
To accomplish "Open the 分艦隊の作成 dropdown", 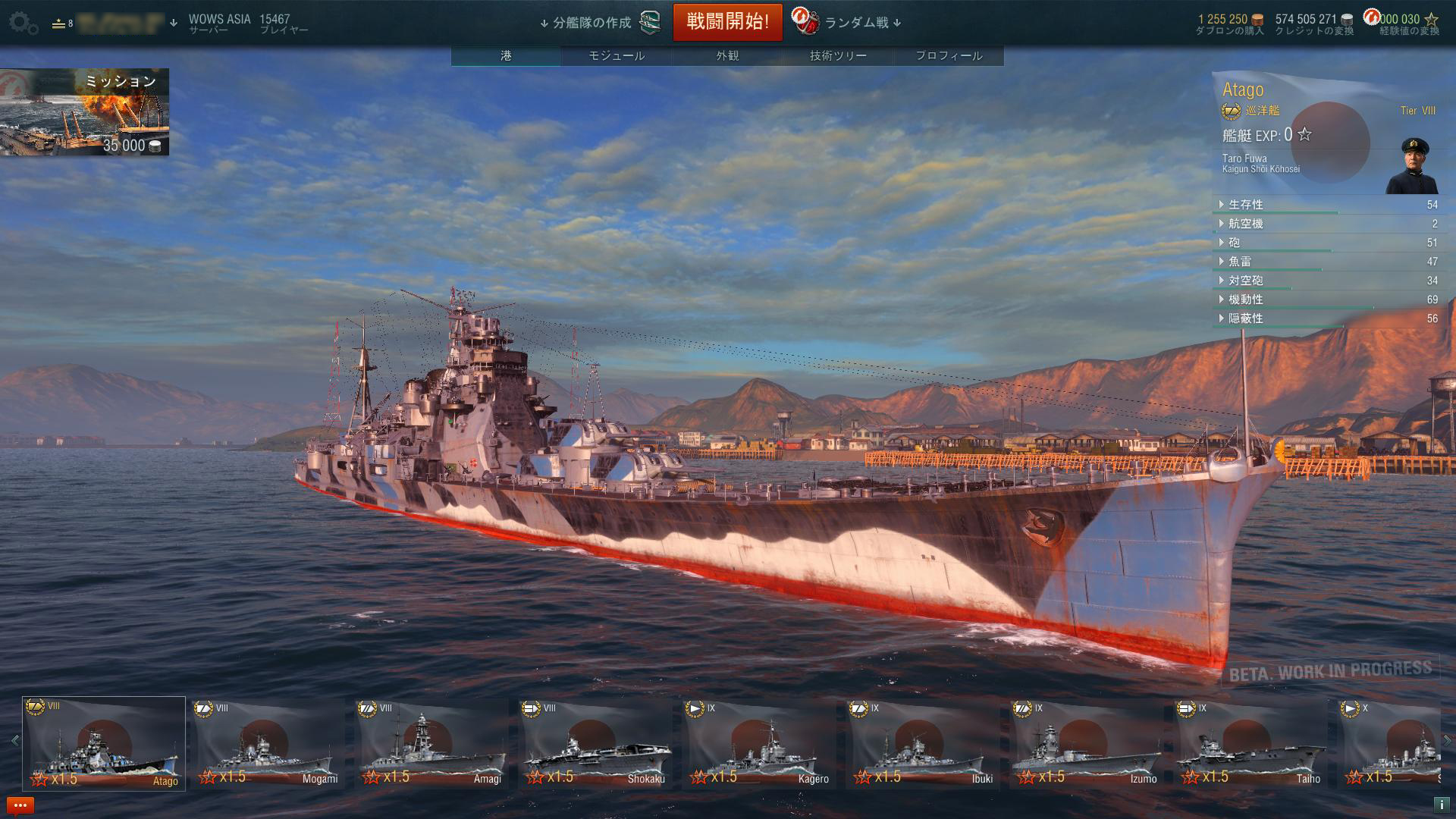I will coord(585,23).
